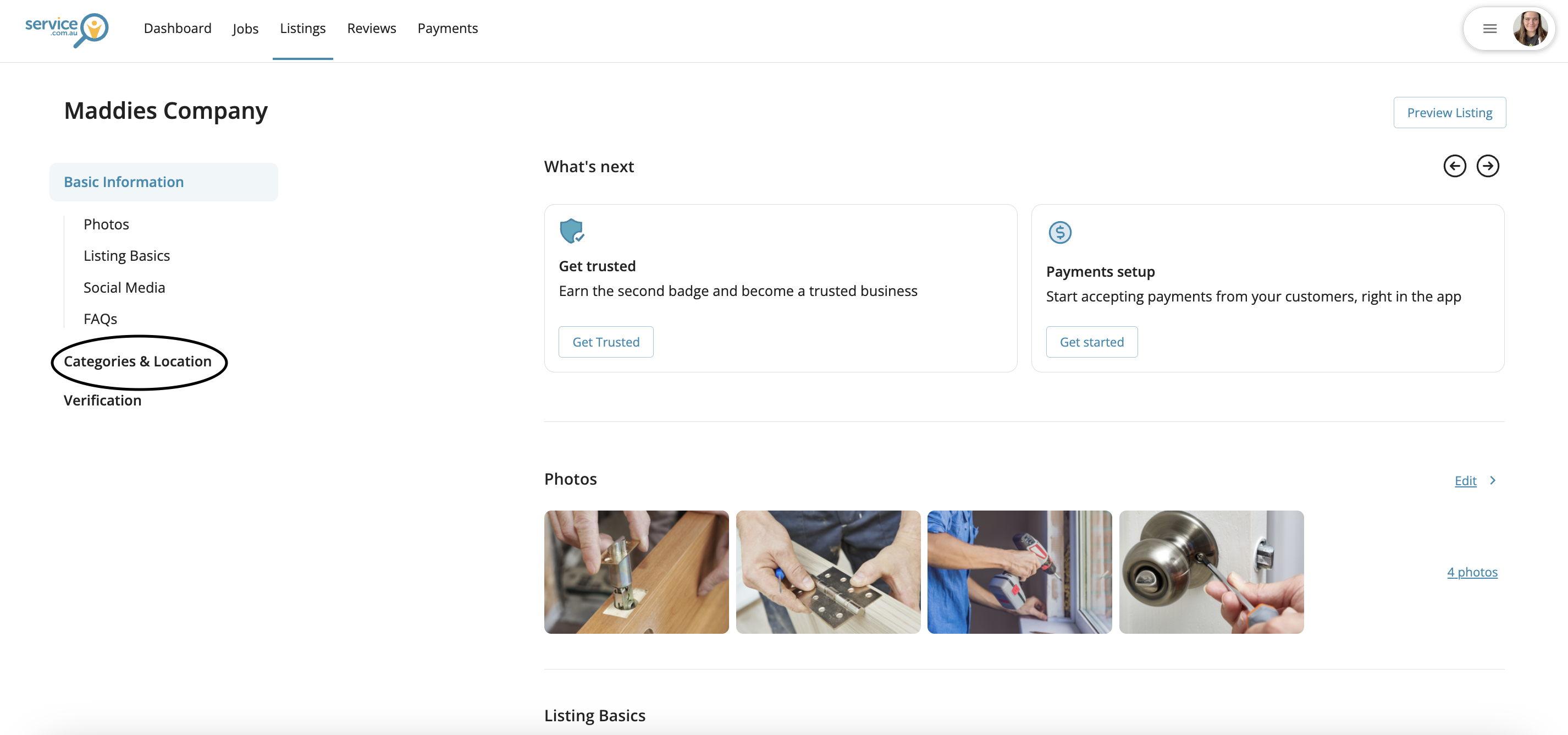
Task: Open the 4 photos link
Action: [x=1472, y=572]
